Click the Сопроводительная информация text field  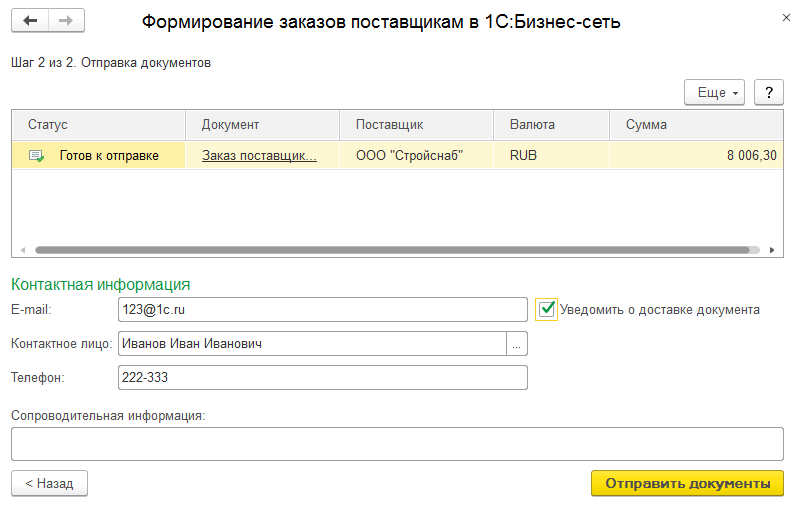397,443
